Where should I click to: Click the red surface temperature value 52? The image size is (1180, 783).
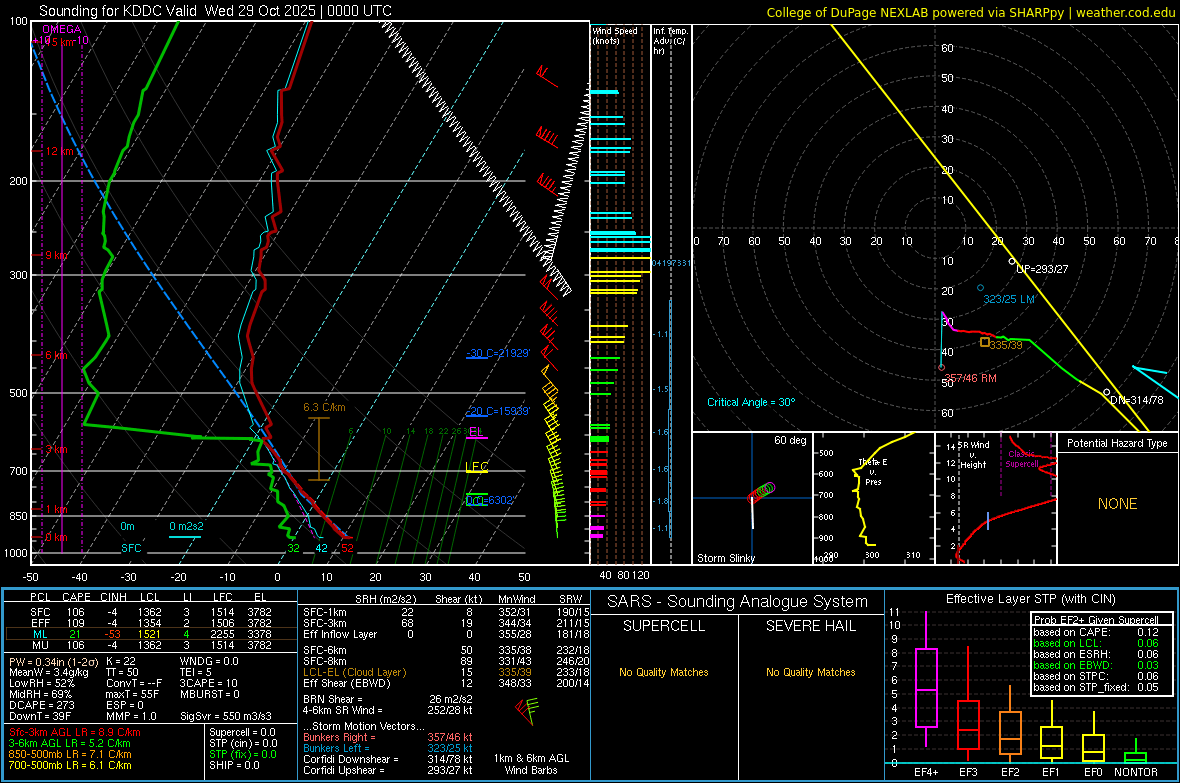pyautogui.click(x=347, y=548)
